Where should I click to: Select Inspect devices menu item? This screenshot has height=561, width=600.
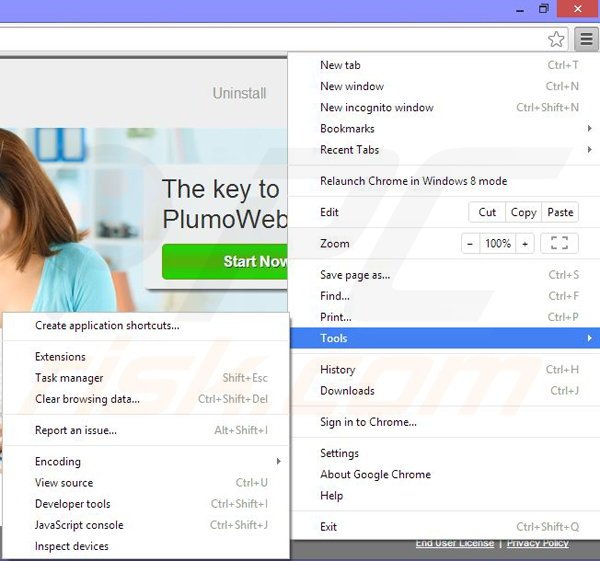pos(146,546)
